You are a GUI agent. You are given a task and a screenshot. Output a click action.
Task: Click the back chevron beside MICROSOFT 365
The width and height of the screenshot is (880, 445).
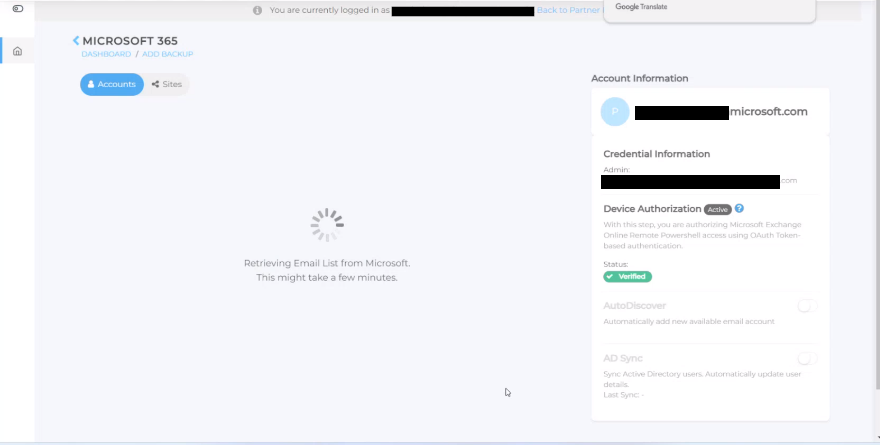click(x=76, y=40)
